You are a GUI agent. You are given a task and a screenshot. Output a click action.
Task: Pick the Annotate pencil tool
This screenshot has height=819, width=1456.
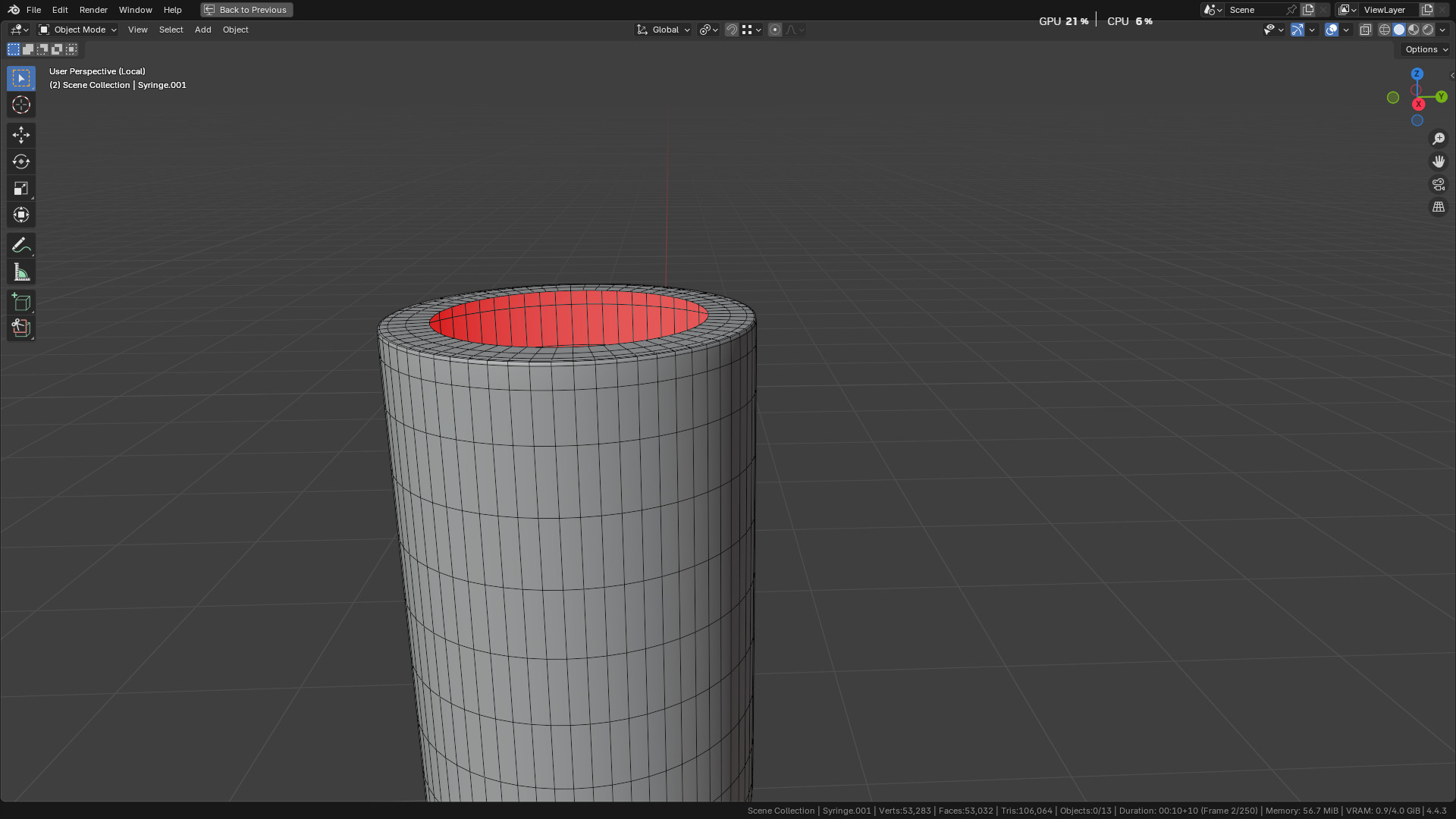(x=21, y=245)
